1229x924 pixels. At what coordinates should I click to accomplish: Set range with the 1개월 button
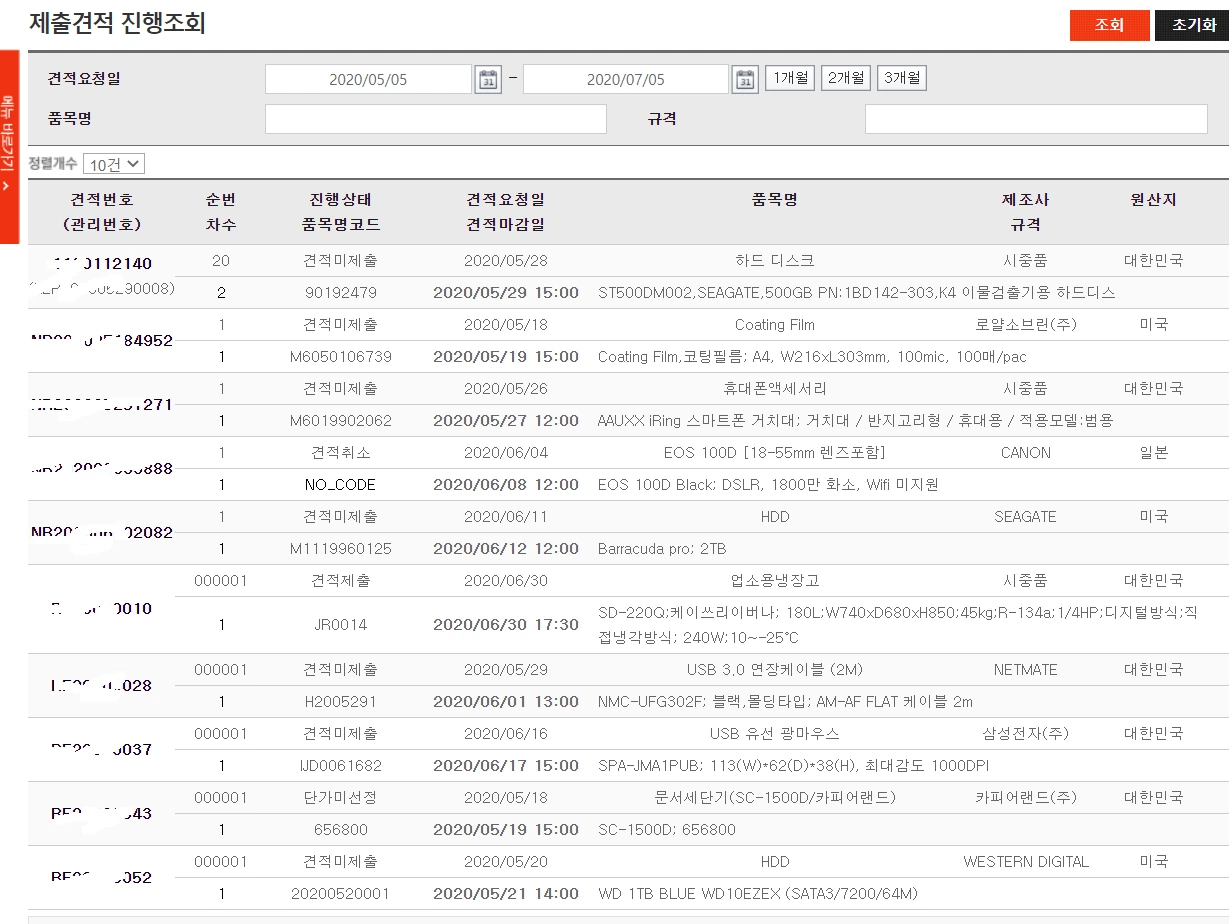(790, 78)
